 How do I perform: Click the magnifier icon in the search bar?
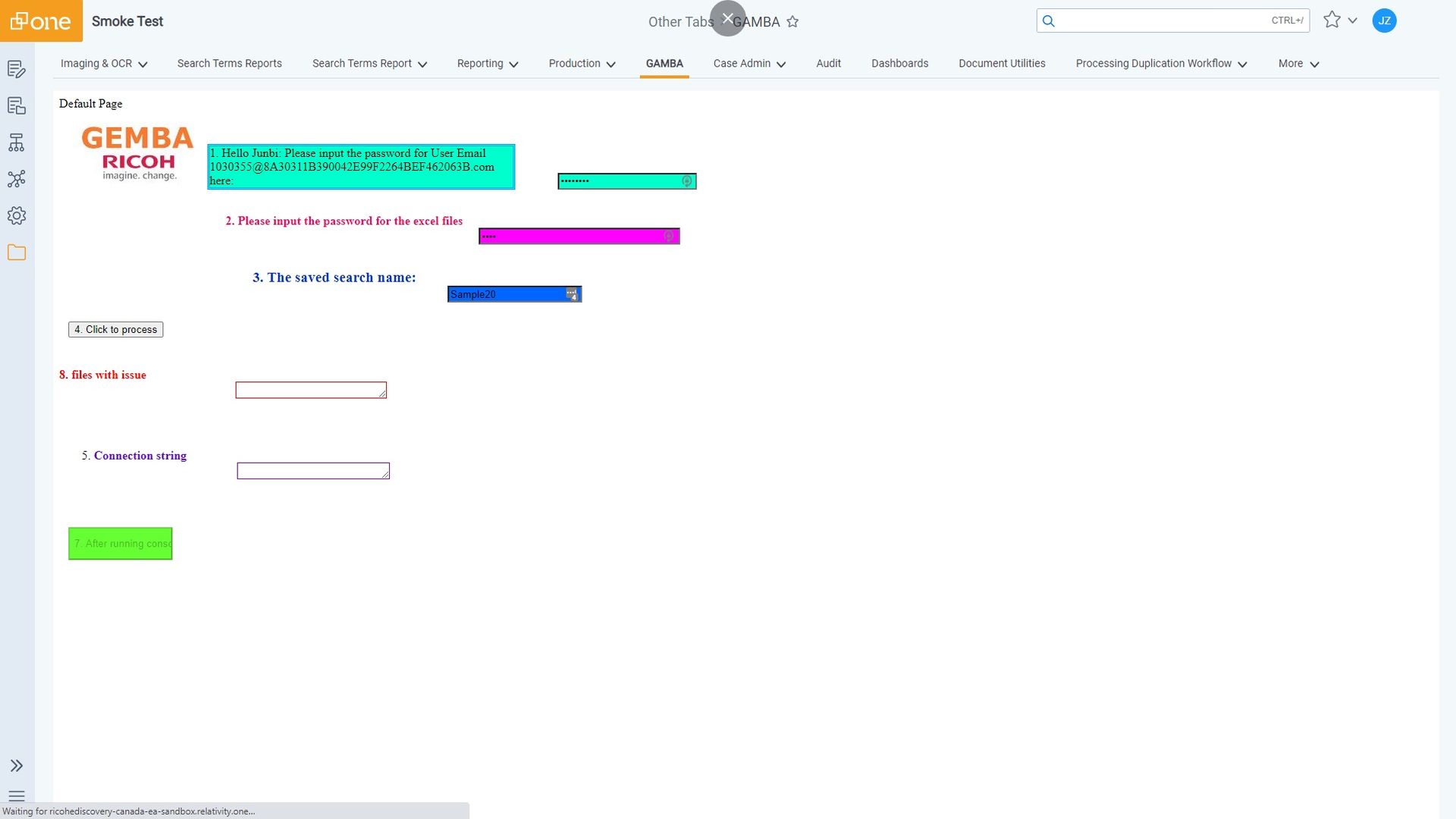click(1049, 20)
